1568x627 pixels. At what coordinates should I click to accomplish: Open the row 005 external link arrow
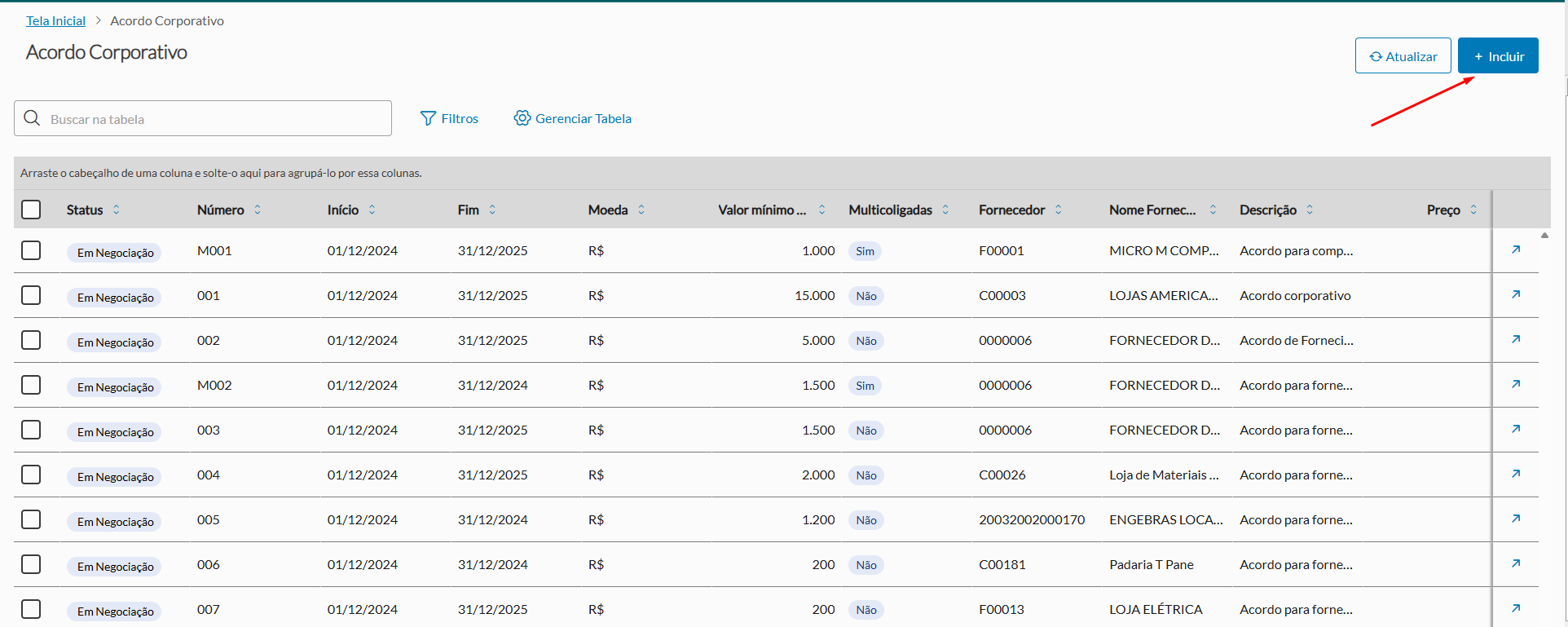coord(1516,519)
